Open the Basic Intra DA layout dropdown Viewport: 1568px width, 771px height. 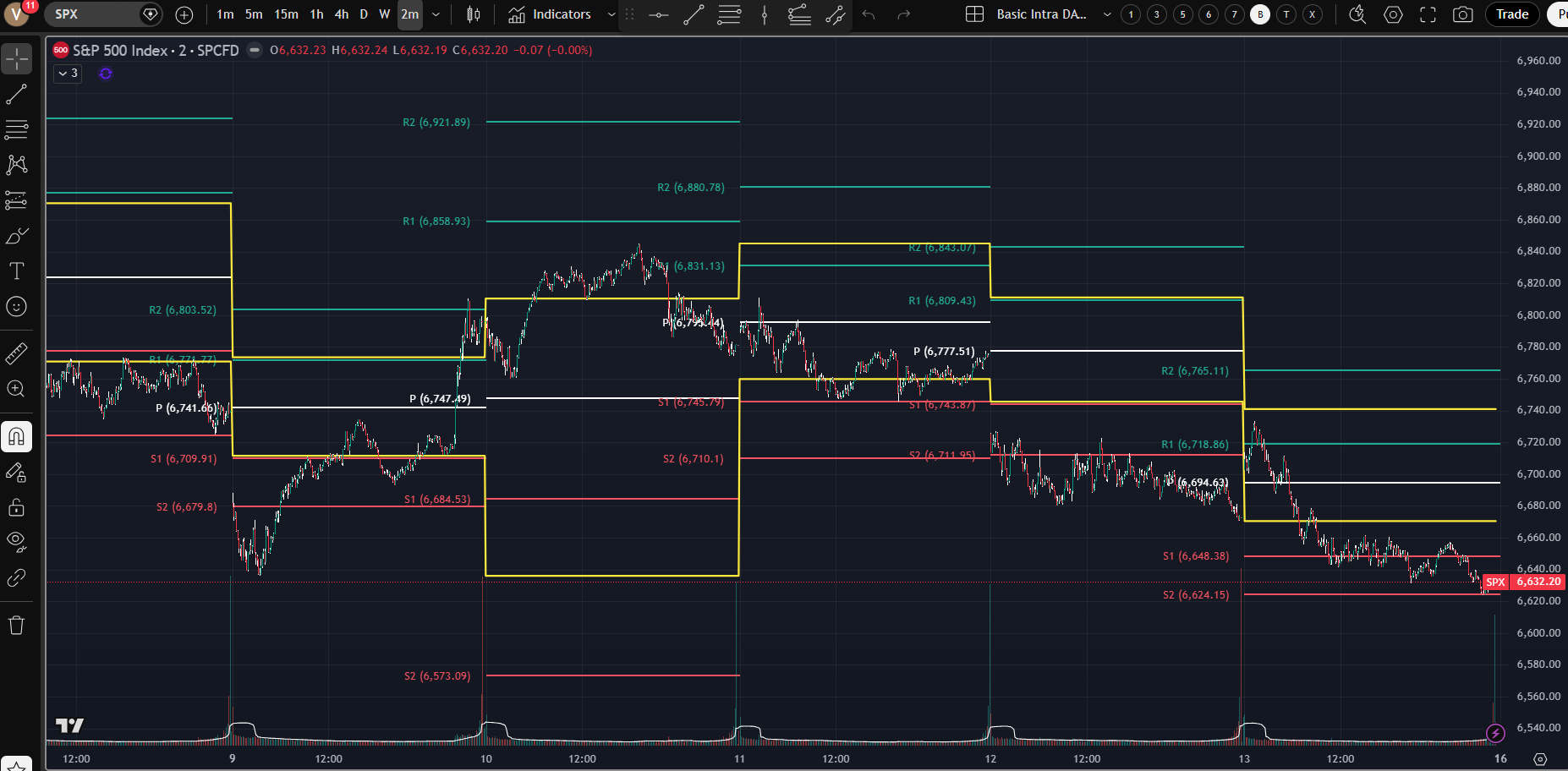point(1107,14)
